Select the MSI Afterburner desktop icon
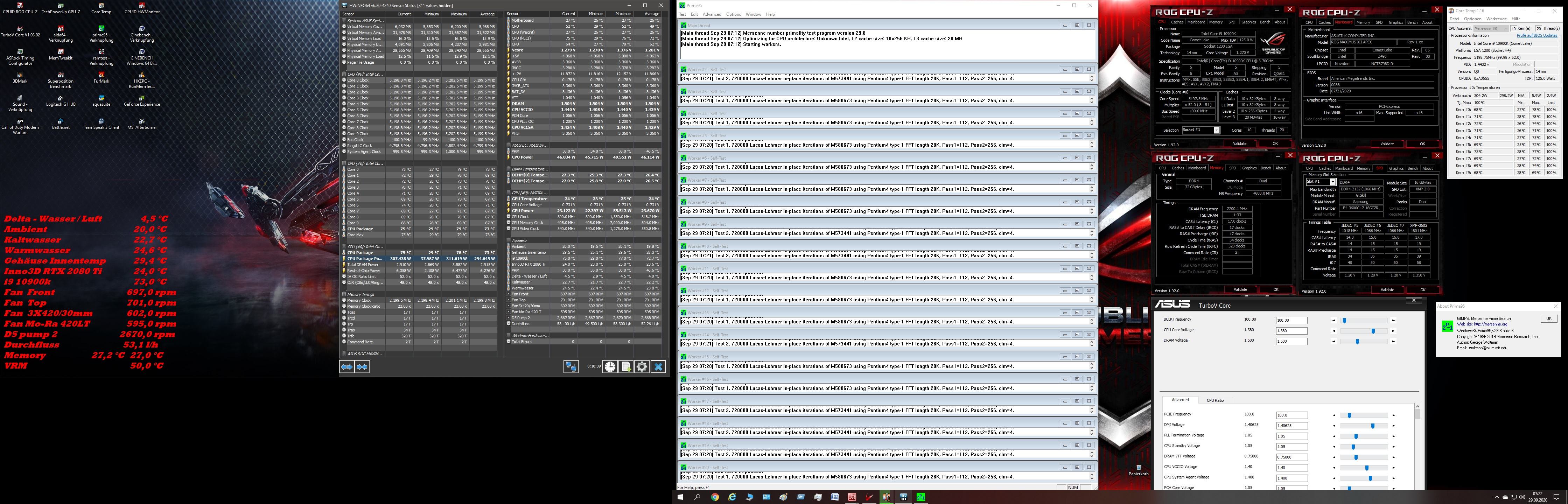The height and width of the screenshot is (504, 1568). click(x=142, y=124)
